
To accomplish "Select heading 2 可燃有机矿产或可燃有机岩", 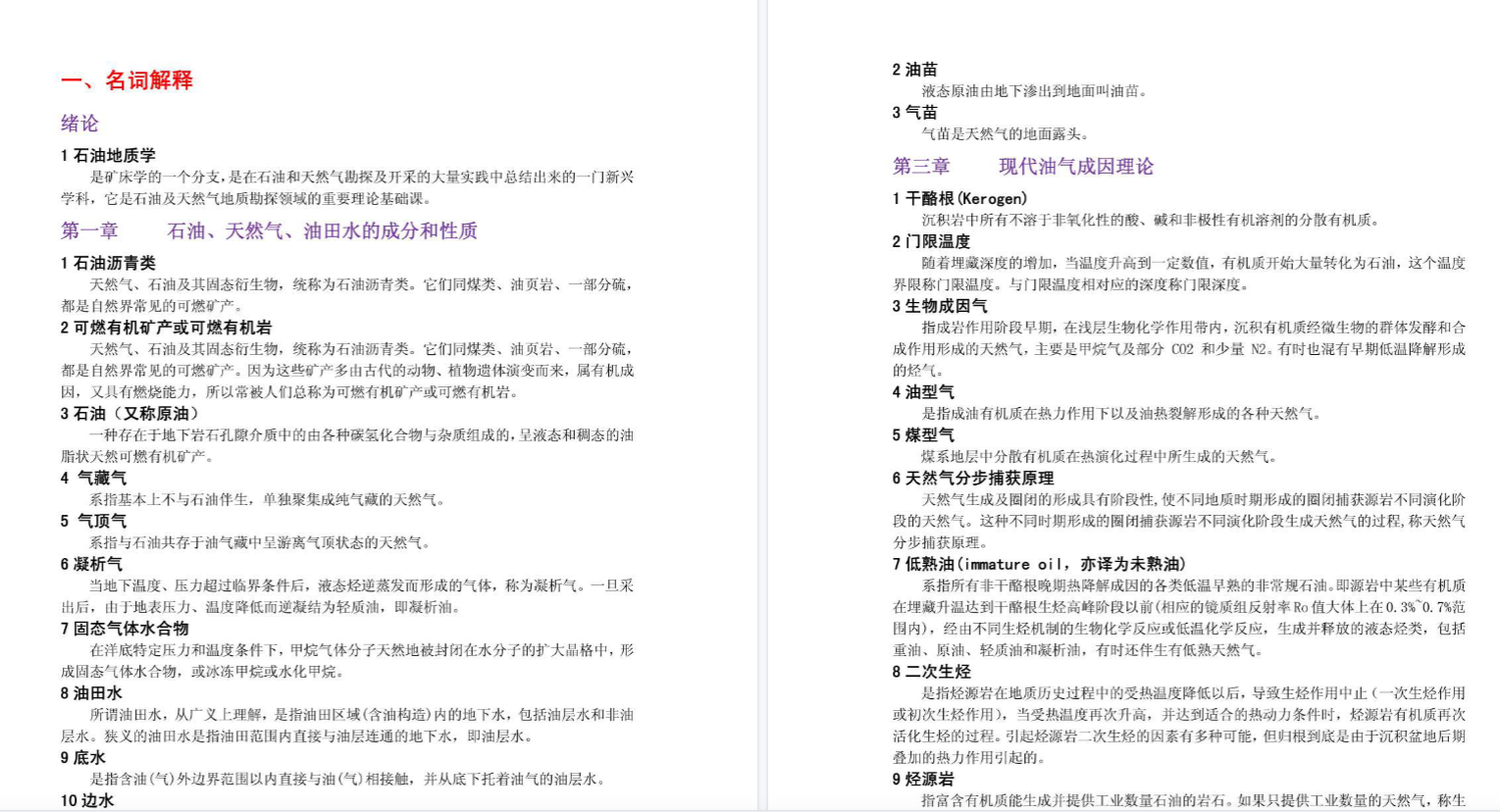I will [166, 328].
